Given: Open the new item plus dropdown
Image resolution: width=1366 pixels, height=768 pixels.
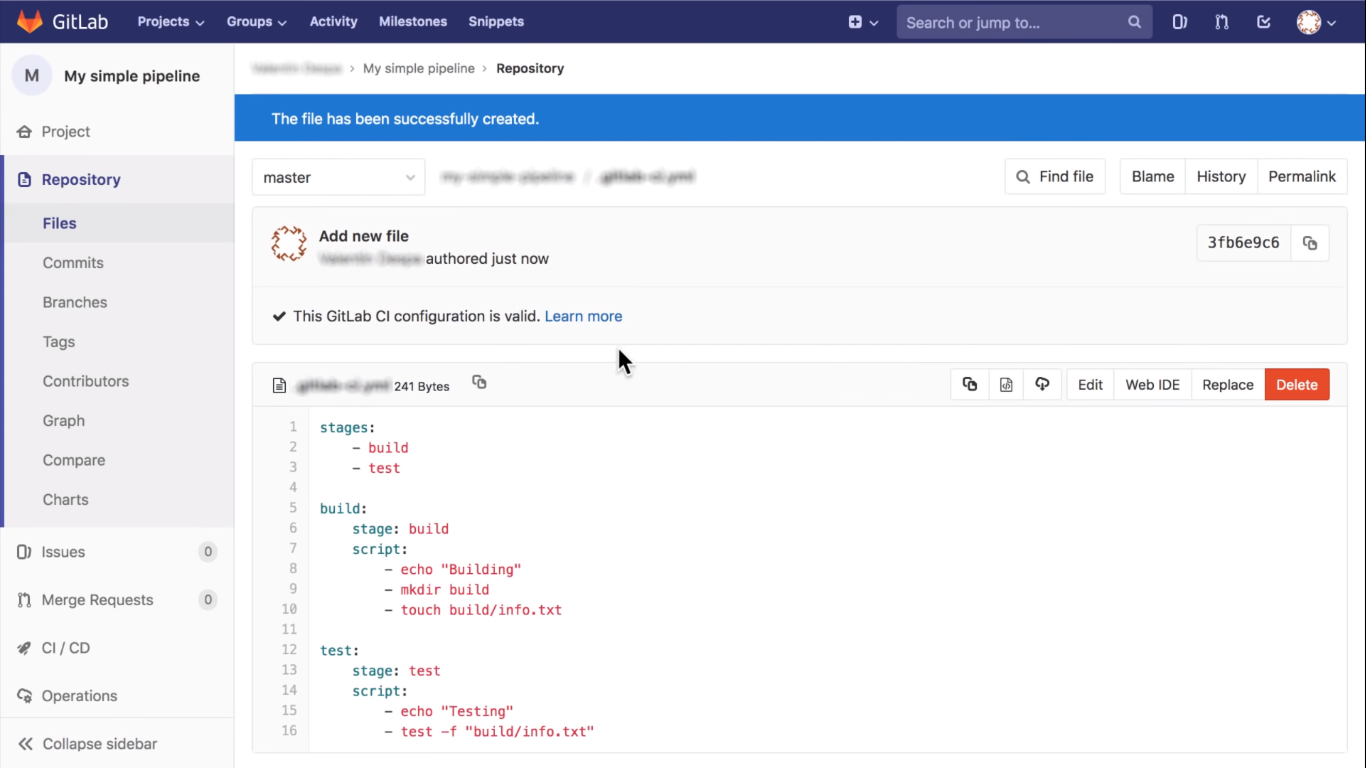Looking at the screenshot, I should pos(861,21).
